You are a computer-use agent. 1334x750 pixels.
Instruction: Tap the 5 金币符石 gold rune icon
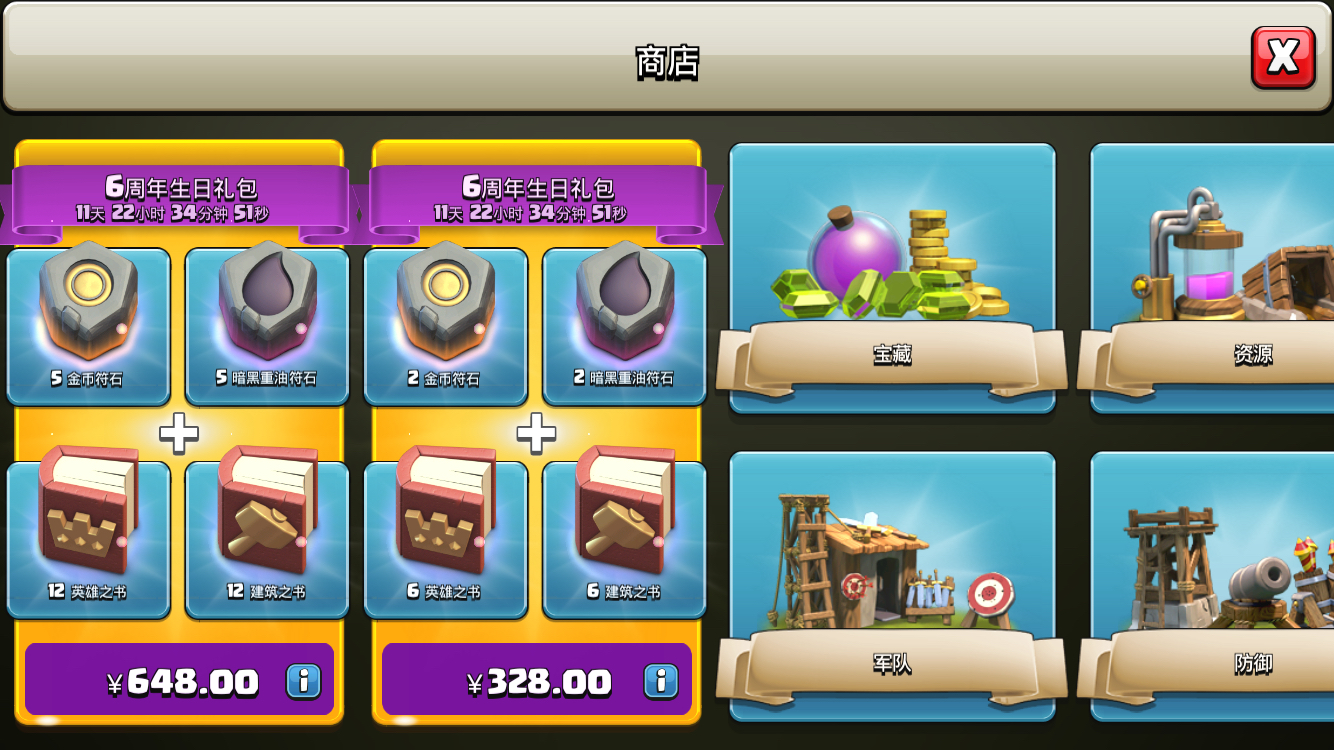88,326
